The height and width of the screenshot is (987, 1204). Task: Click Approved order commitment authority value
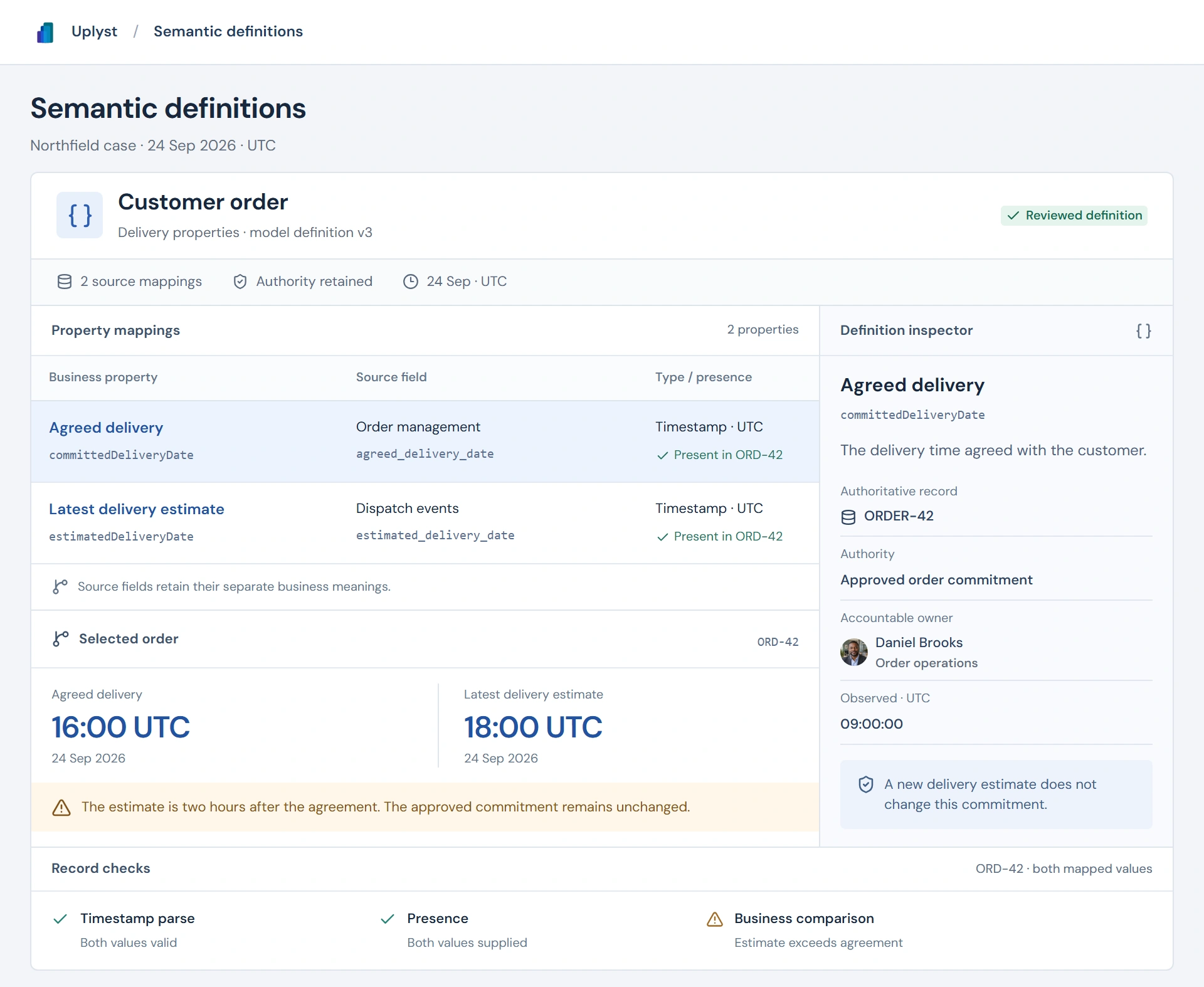tap(936, 580)
